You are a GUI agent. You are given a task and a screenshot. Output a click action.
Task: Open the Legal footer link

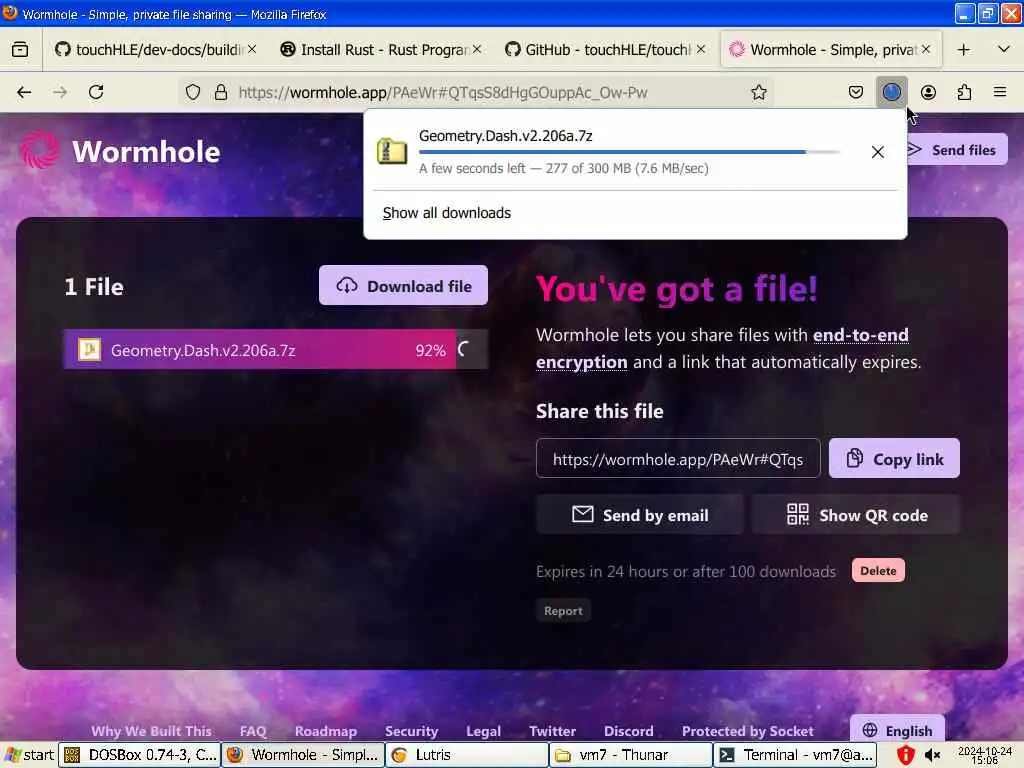(x=483, y=731)
